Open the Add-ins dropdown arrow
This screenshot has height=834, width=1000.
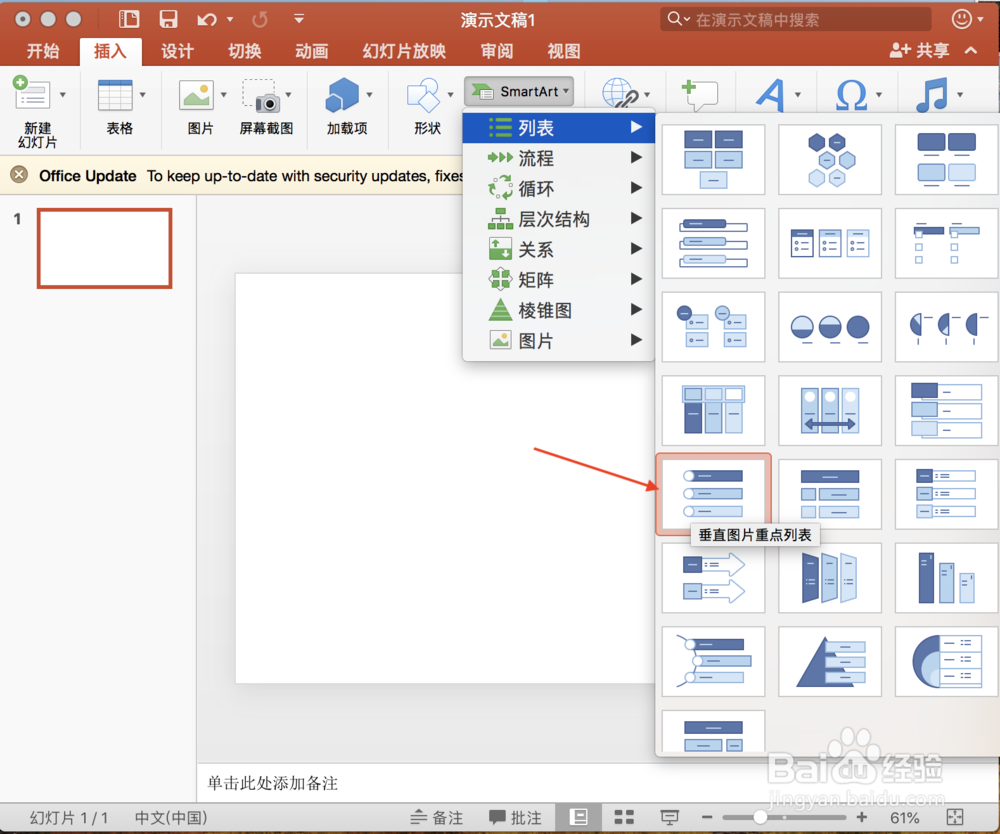[x=369, y=95]
